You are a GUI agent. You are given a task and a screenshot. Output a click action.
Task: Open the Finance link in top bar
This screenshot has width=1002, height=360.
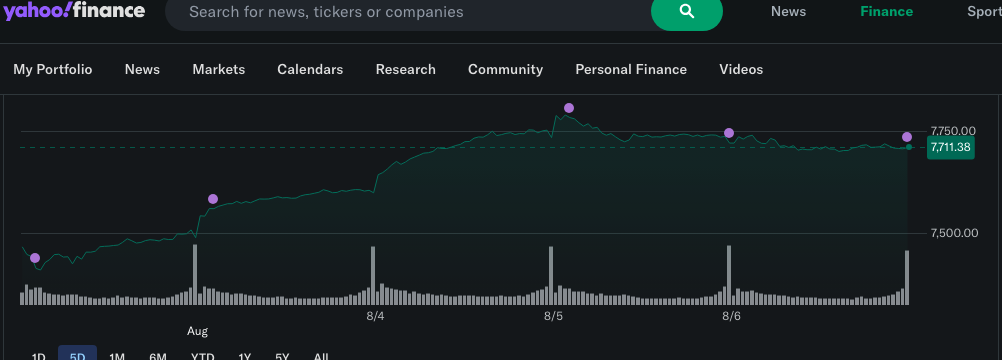pyautogui.click(x=886, y=12)
